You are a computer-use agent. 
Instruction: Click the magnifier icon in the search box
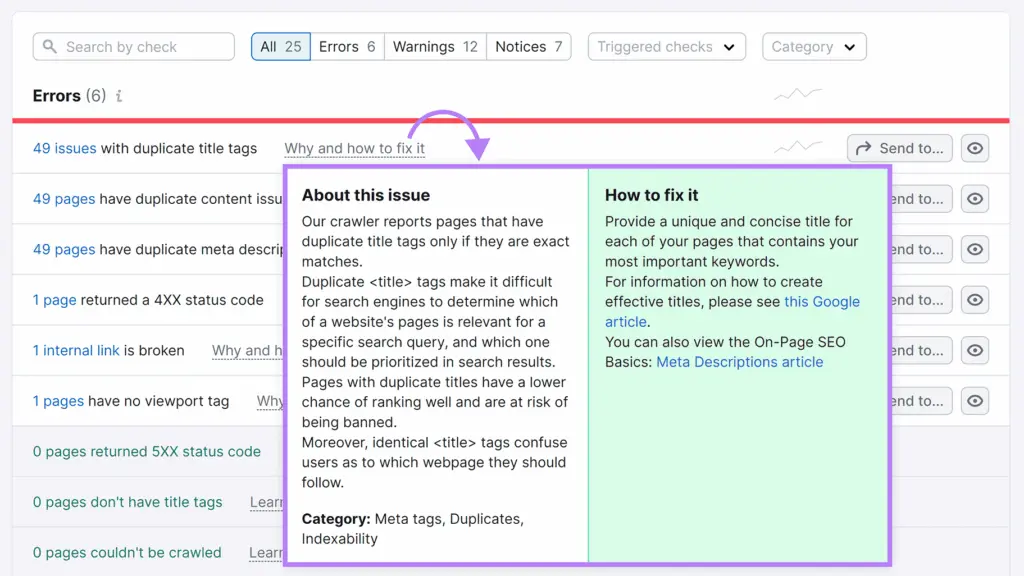pyautogui.click(x=50, y=47)
